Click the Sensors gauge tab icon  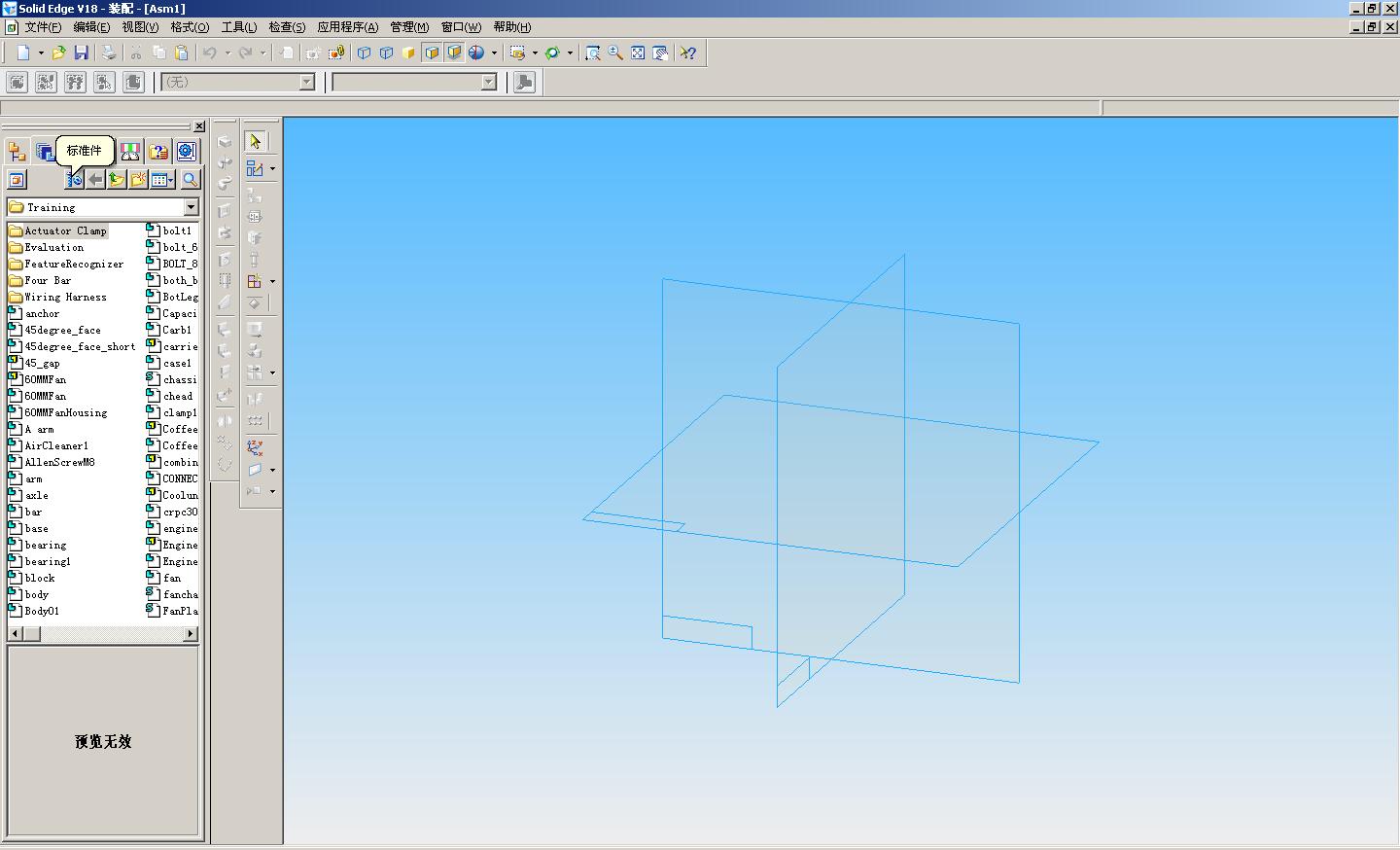pos(130,151)
